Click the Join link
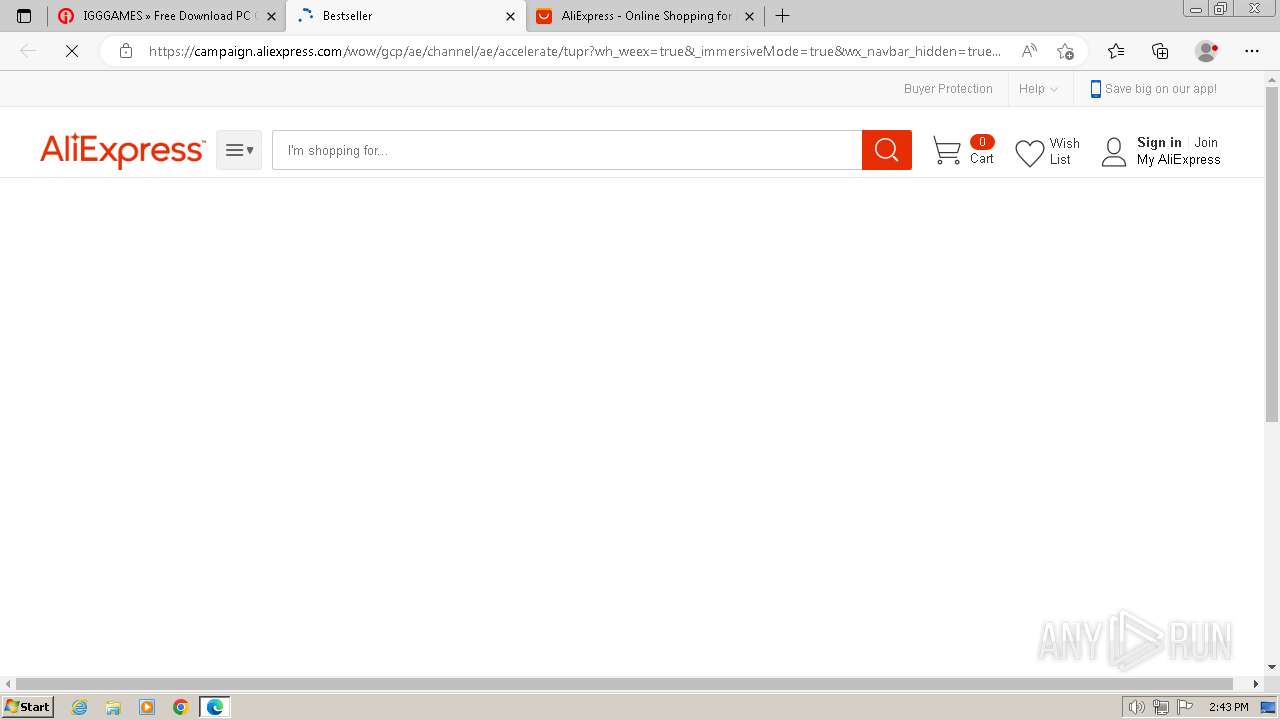This screenshot has height=720, width=1280. (x=1206, y=142)
